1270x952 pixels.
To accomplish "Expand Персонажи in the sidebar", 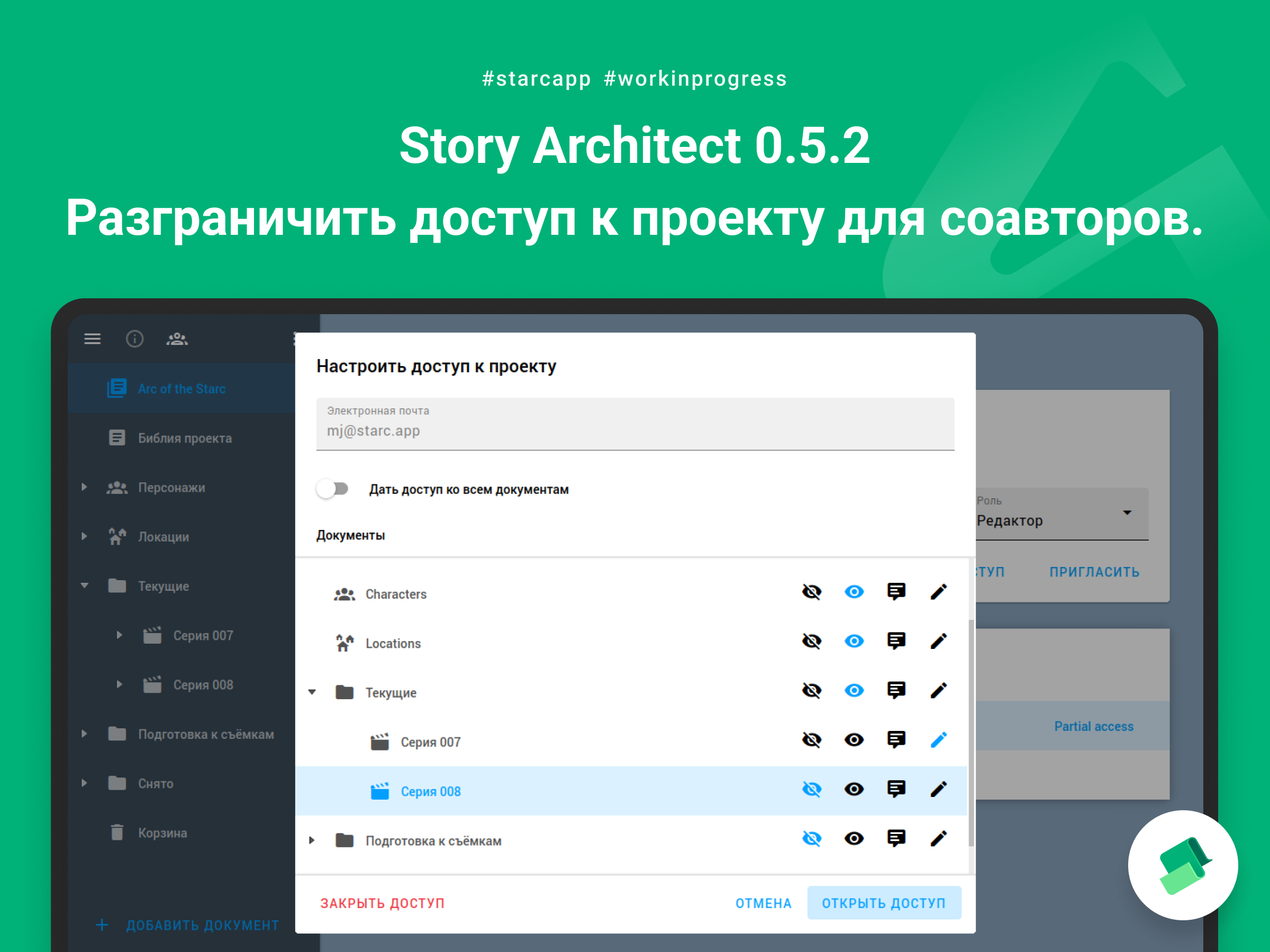I will point(84,487).
